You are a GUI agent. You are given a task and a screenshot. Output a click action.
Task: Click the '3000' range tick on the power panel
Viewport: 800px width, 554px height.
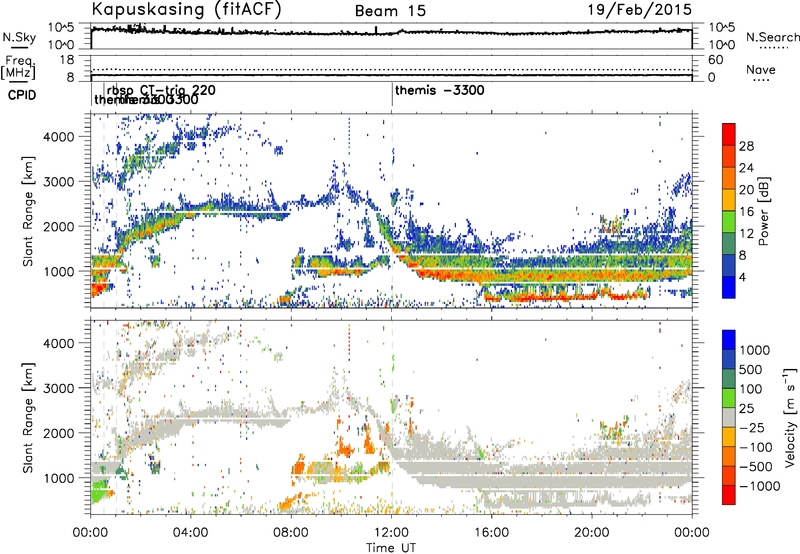[x=58, y=182]
